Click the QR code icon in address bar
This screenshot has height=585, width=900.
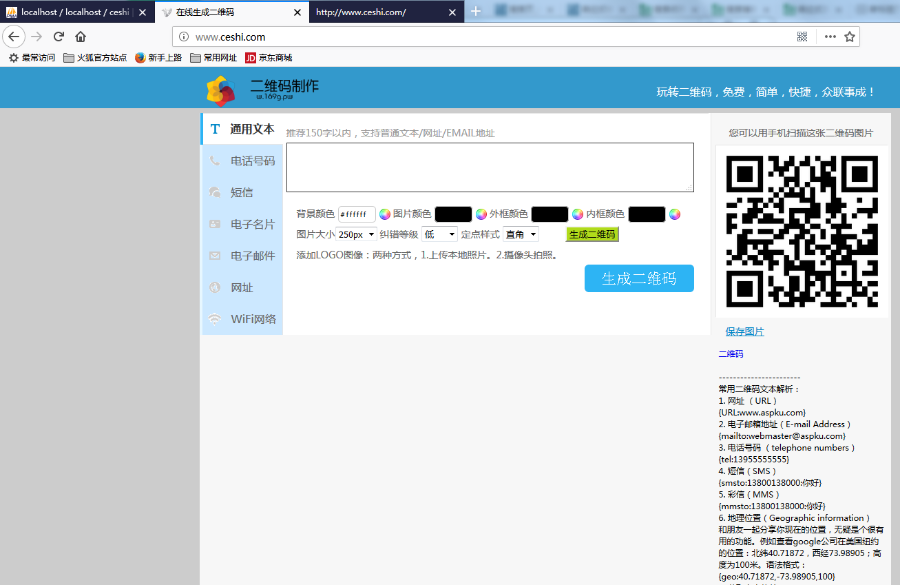[x=802, y=37]
